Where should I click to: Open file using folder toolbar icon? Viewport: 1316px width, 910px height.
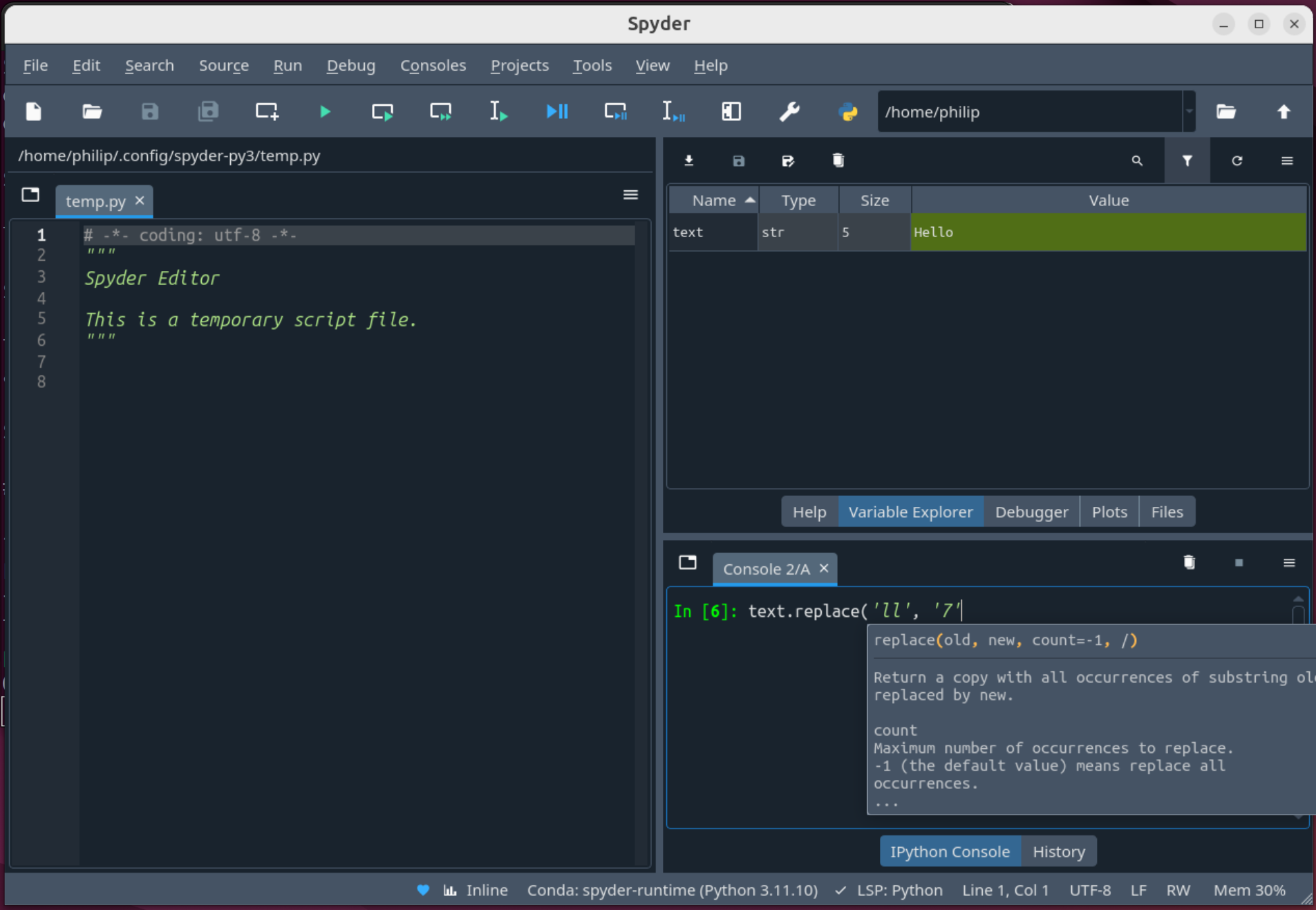tap(92, 111)
